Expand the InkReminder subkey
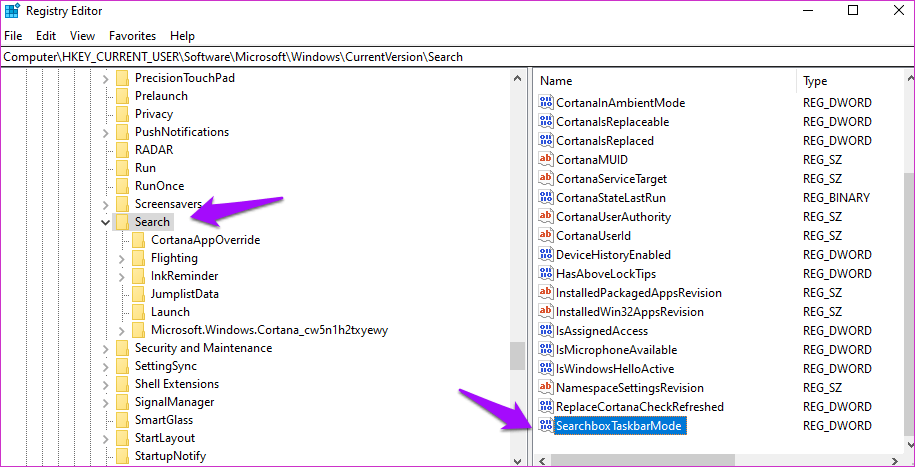This screenshot has height=467, width=915. click(x=122, y=276)
